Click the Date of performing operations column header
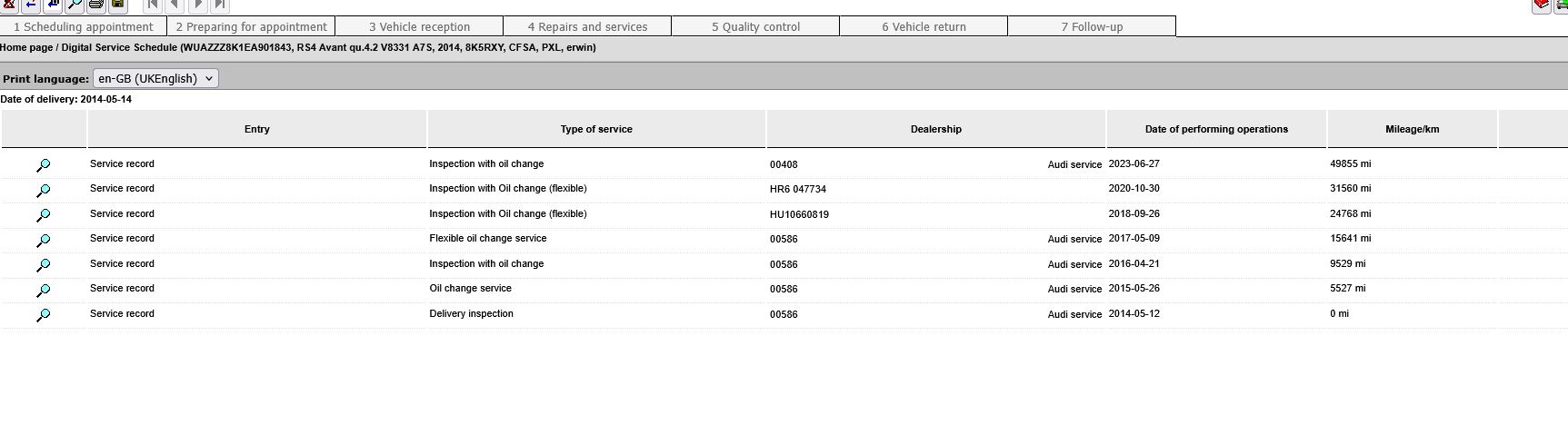The width and height of the screenshot is (1568, 425). tap(1216, 129)
